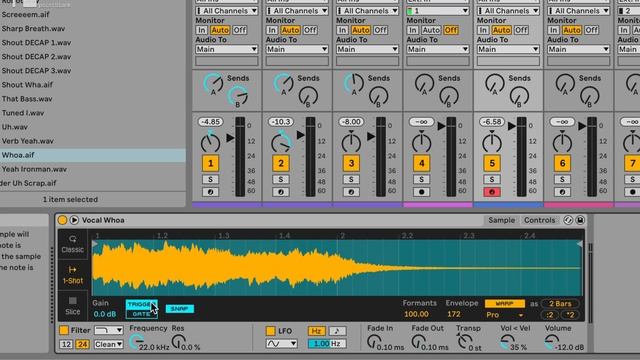Click the TRIGGER mode button
The height and width of the screenshot is (360, 640).
pos(141,304)
